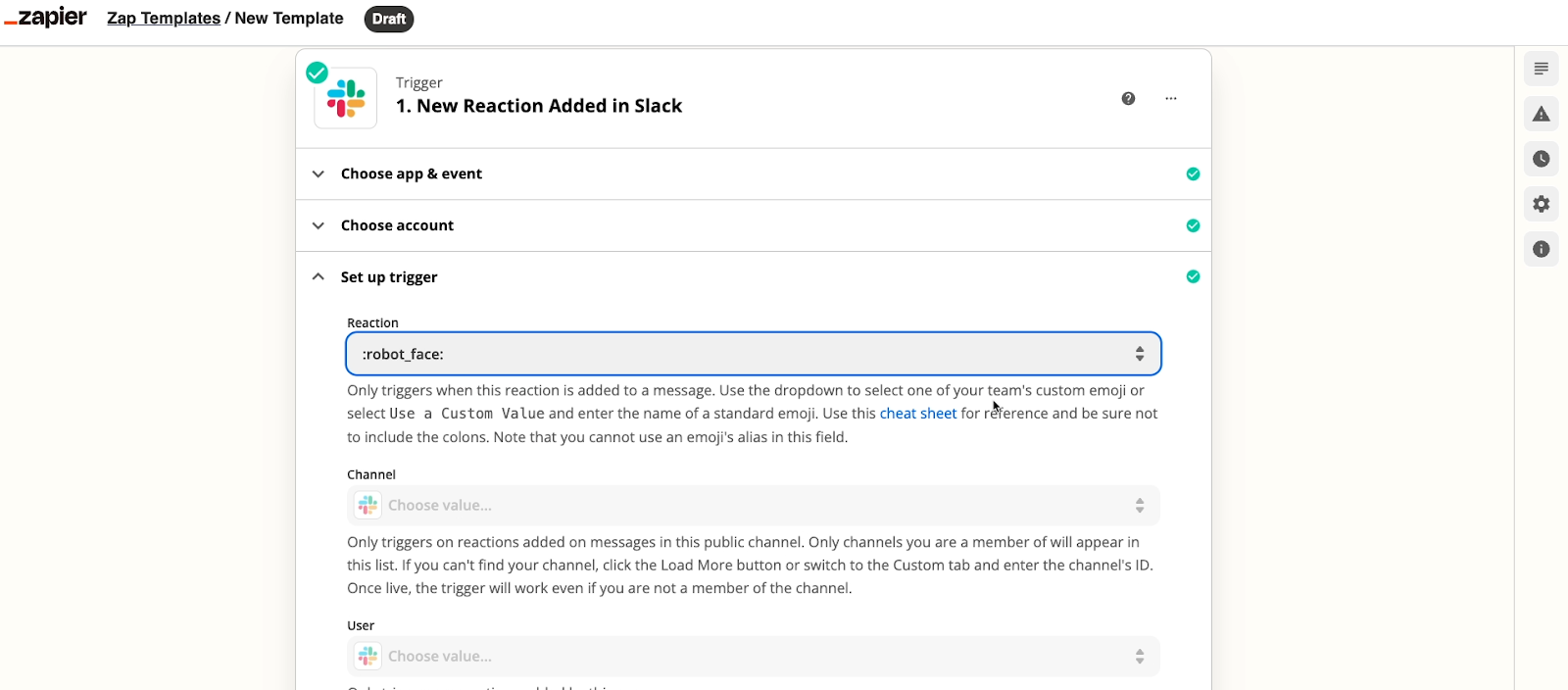The height and width of the screenshot is (690, 1568).
Task: Open the notes panel icon in right sidebar
Action: (x=1542, y=69)
